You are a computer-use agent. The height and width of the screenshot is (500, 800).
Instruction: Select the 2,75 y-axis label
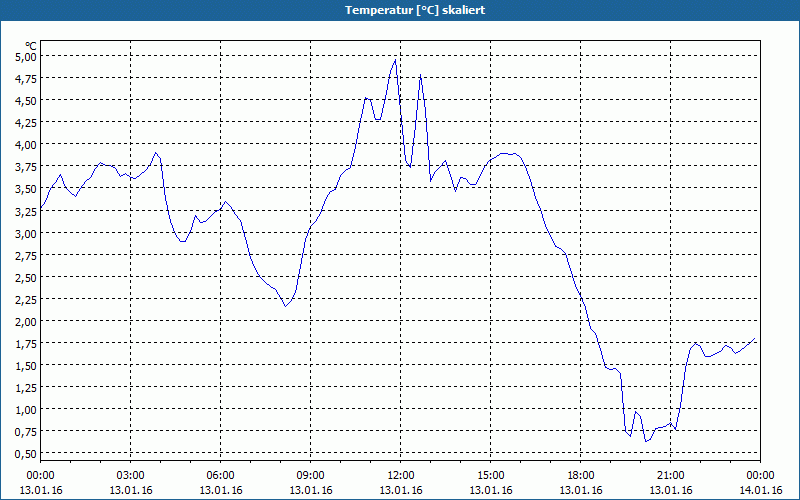tap(26, 255)
